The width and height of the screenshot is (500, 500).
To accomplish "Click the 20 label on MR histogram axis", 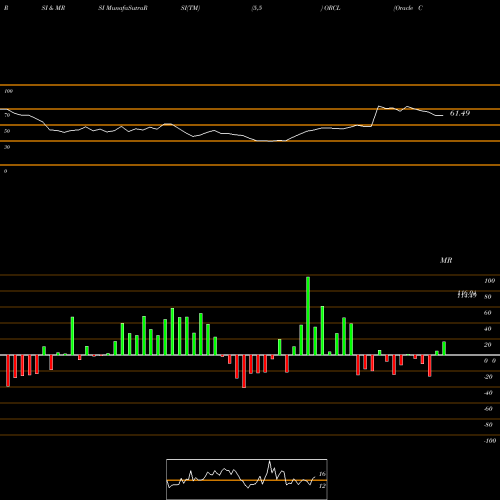I will click(x=488, y=345).
